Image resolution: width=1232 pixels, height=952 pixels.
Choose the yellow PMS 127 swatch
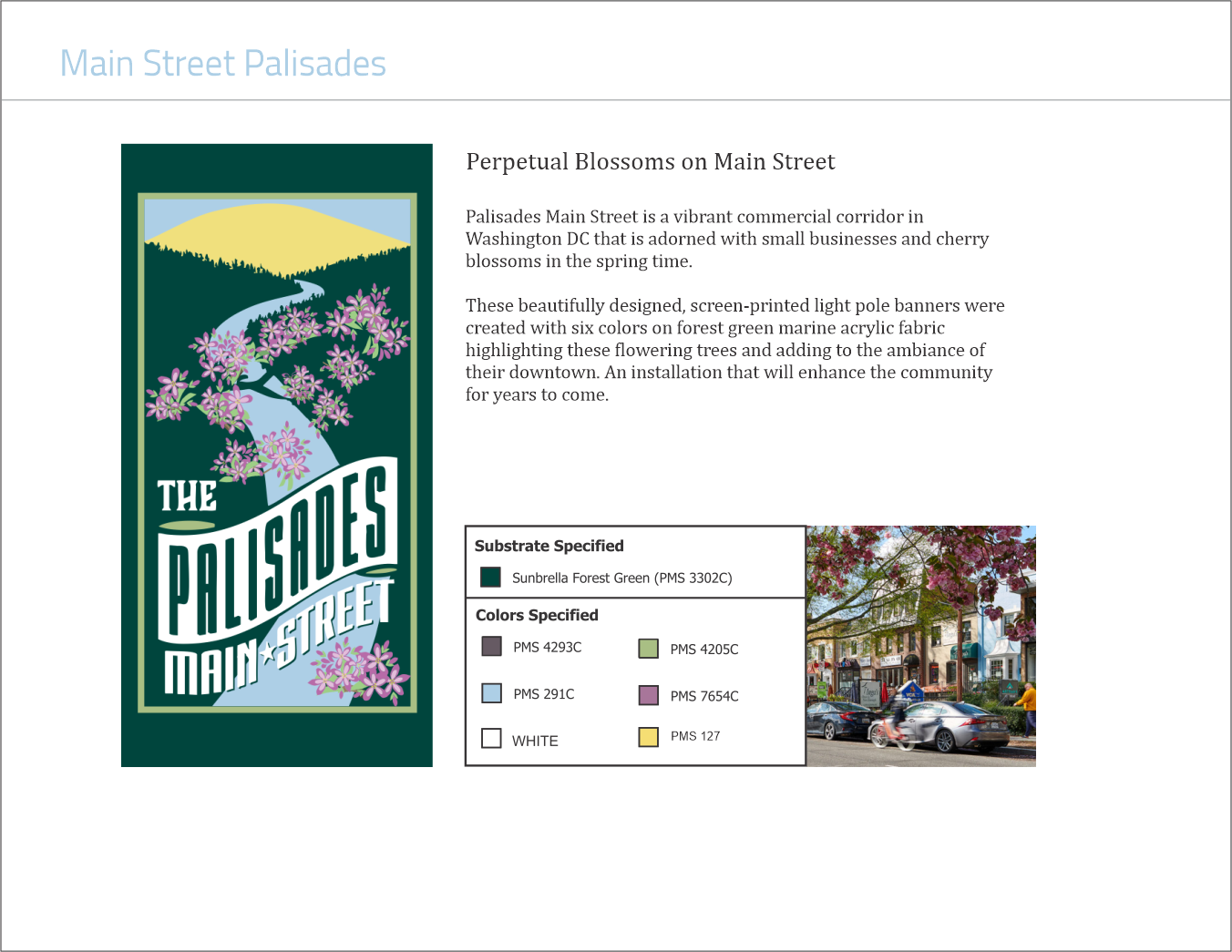[648, 737]
